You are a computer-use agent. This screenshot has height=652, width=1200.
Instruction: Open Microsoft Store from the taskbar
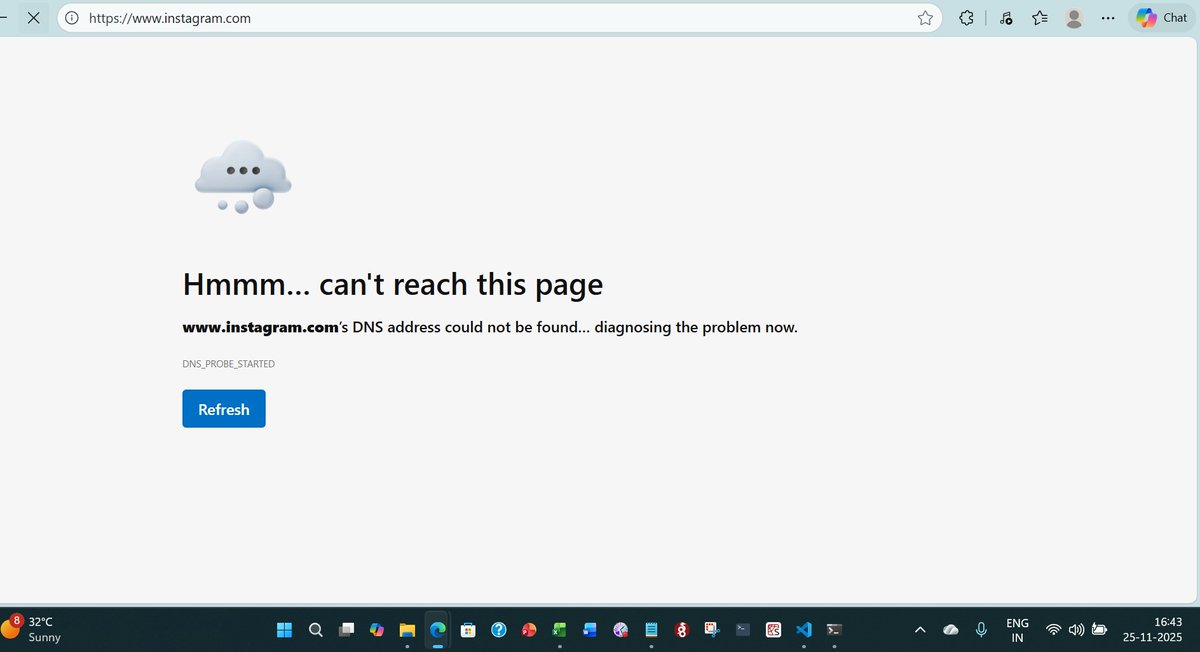click(467, 630)
